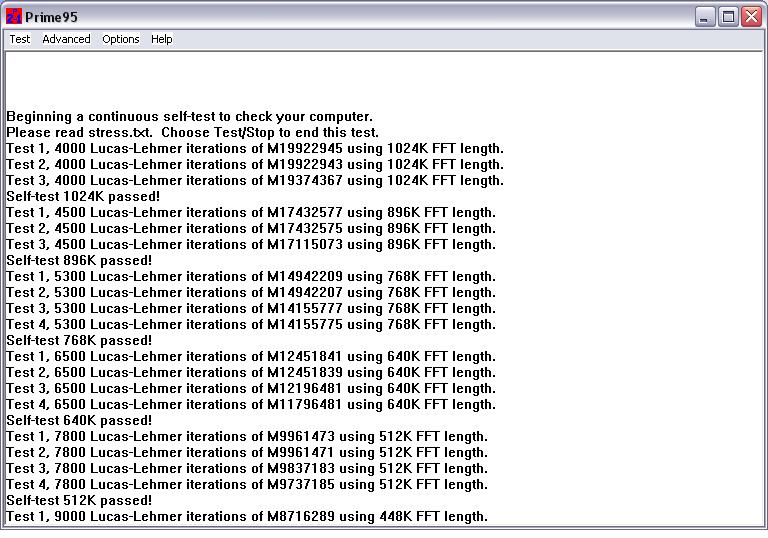Click "Self-test 640K passed!" line
768x538 pixels.
pyautogui.click(x=79, y=421)
